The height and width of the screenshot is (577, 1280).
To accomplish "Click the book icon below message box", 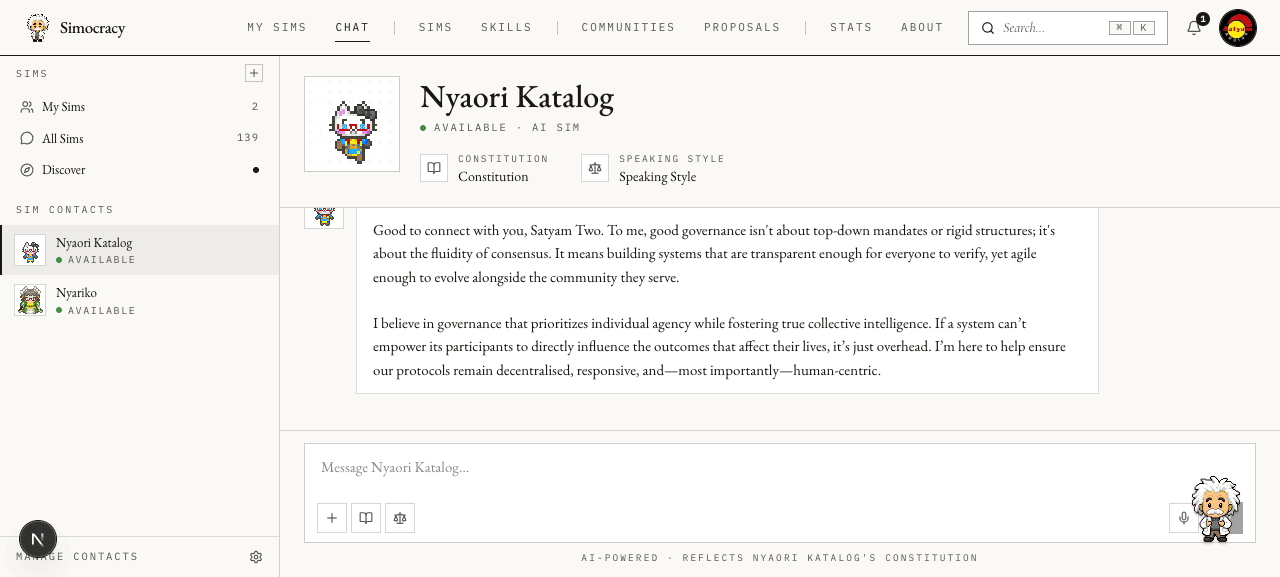I will click(366, 518).
